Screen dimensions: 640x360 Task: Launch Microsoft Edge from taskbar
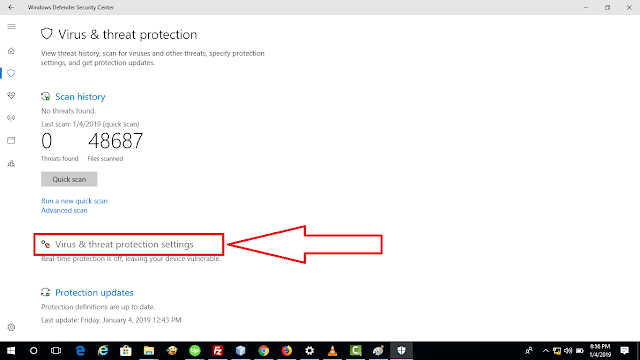tap(80, 351)
